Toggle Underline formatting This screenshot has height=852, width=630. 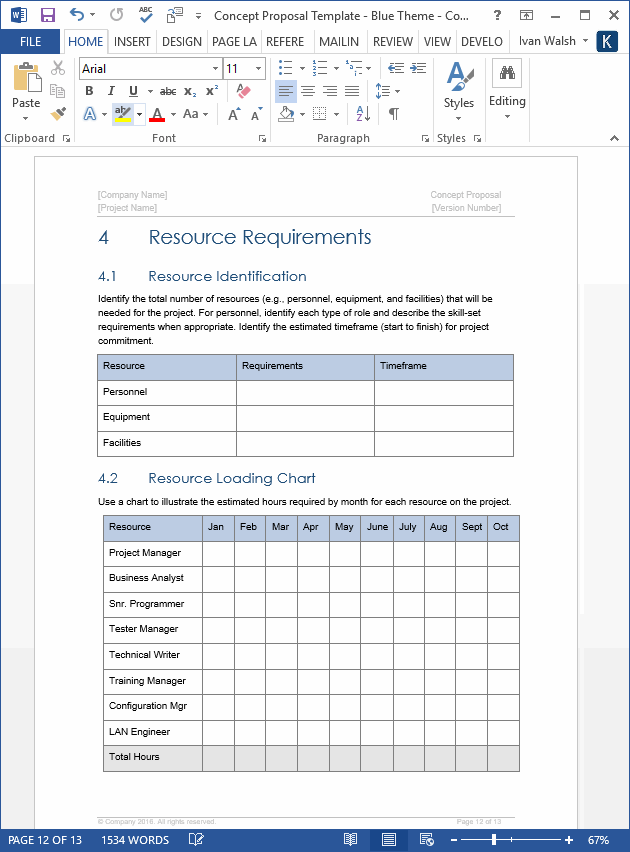pos(133,91)
